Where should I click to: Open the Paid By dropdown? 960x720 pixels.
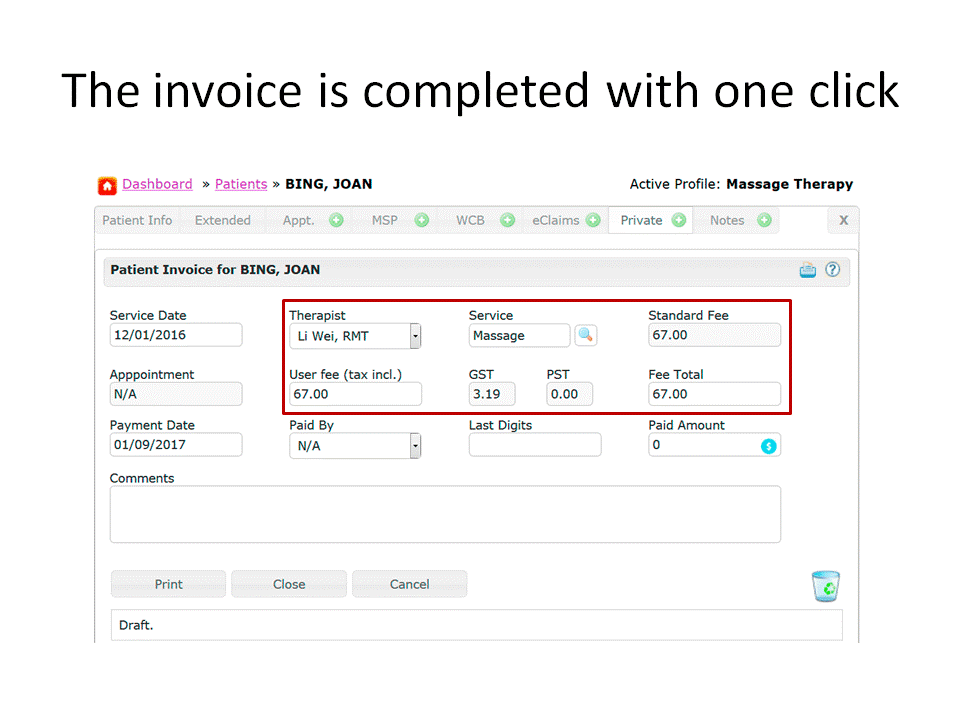(x=415, y=444)
